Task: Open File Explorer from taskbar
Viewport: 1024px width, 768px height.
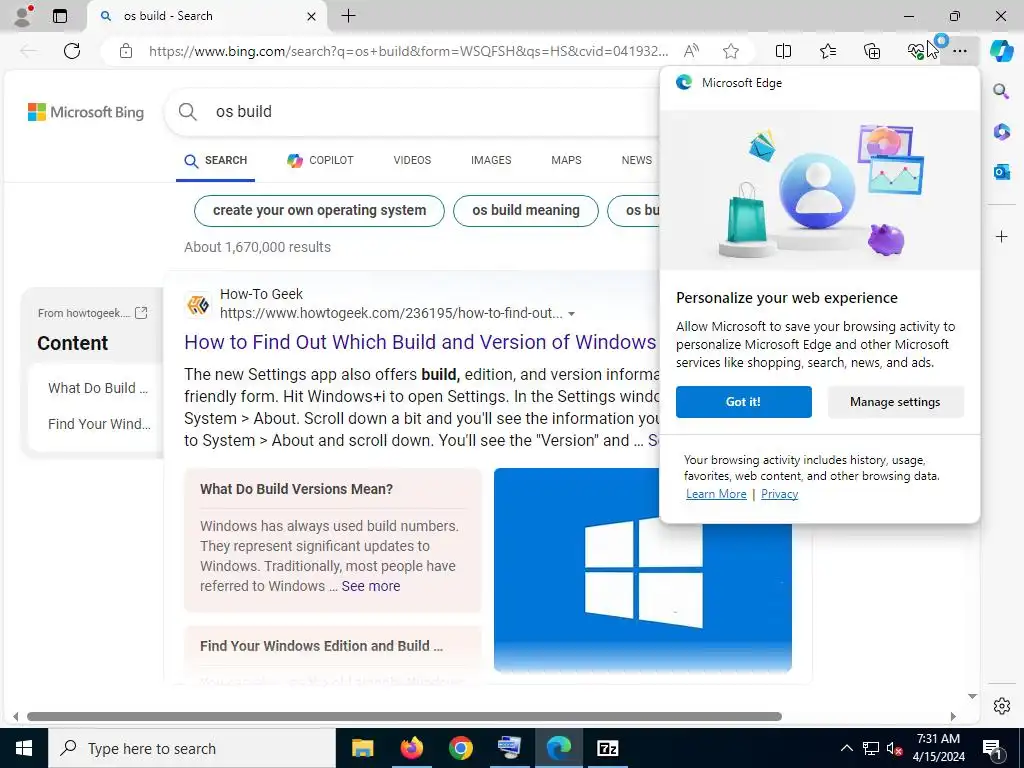Action: tap(362, 748)
